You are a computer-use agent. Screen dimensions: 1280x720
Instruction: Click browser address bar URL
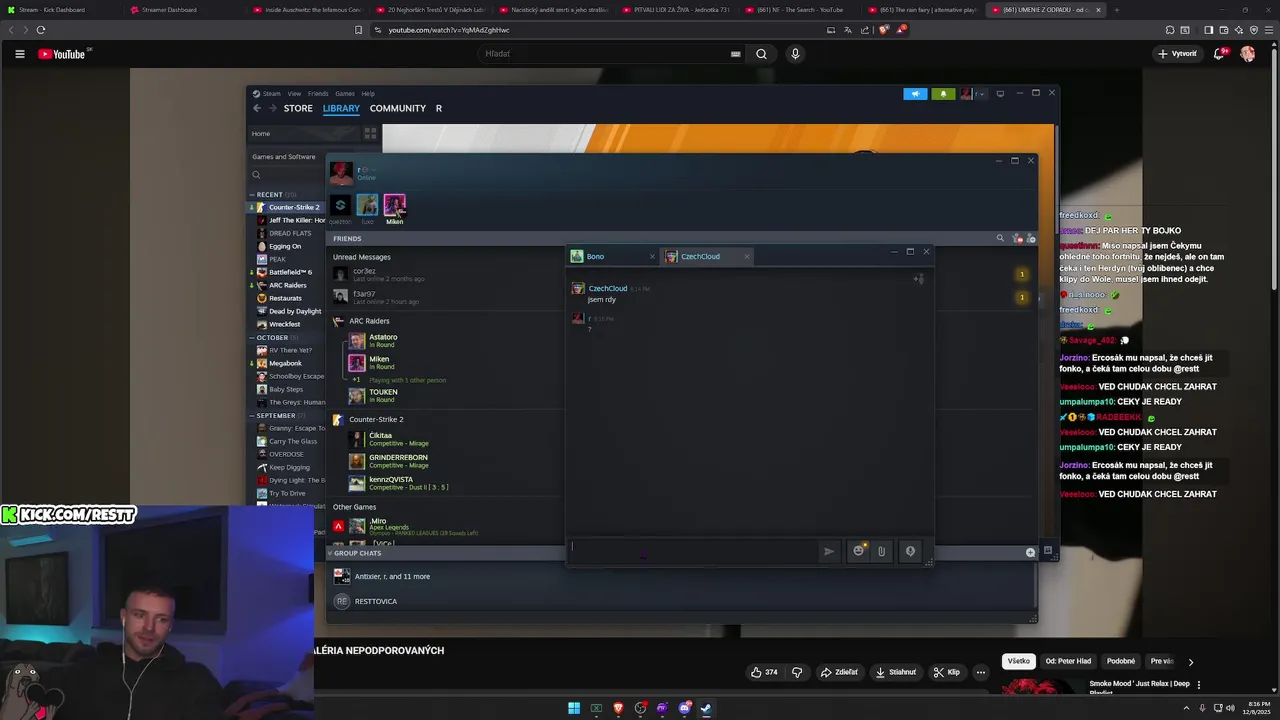(x=448, y=30)
